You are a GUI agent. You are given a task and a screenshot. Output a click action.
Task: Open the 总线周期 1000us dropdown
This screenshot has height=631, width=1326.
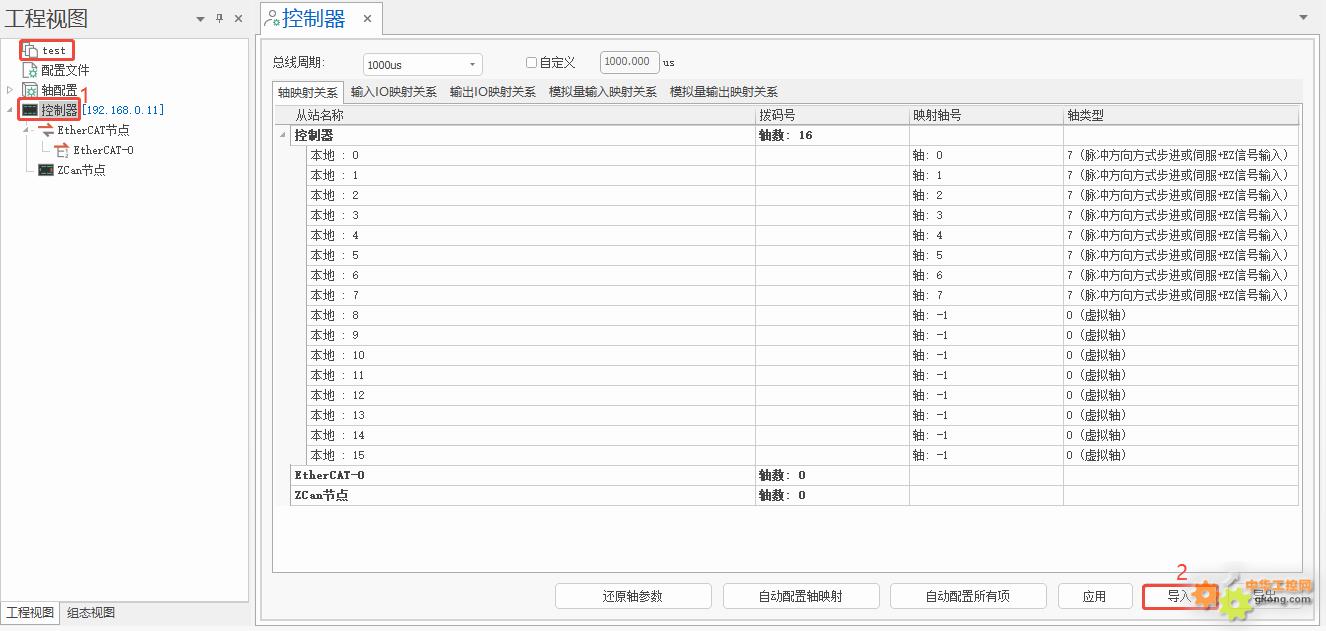(472, 65)
